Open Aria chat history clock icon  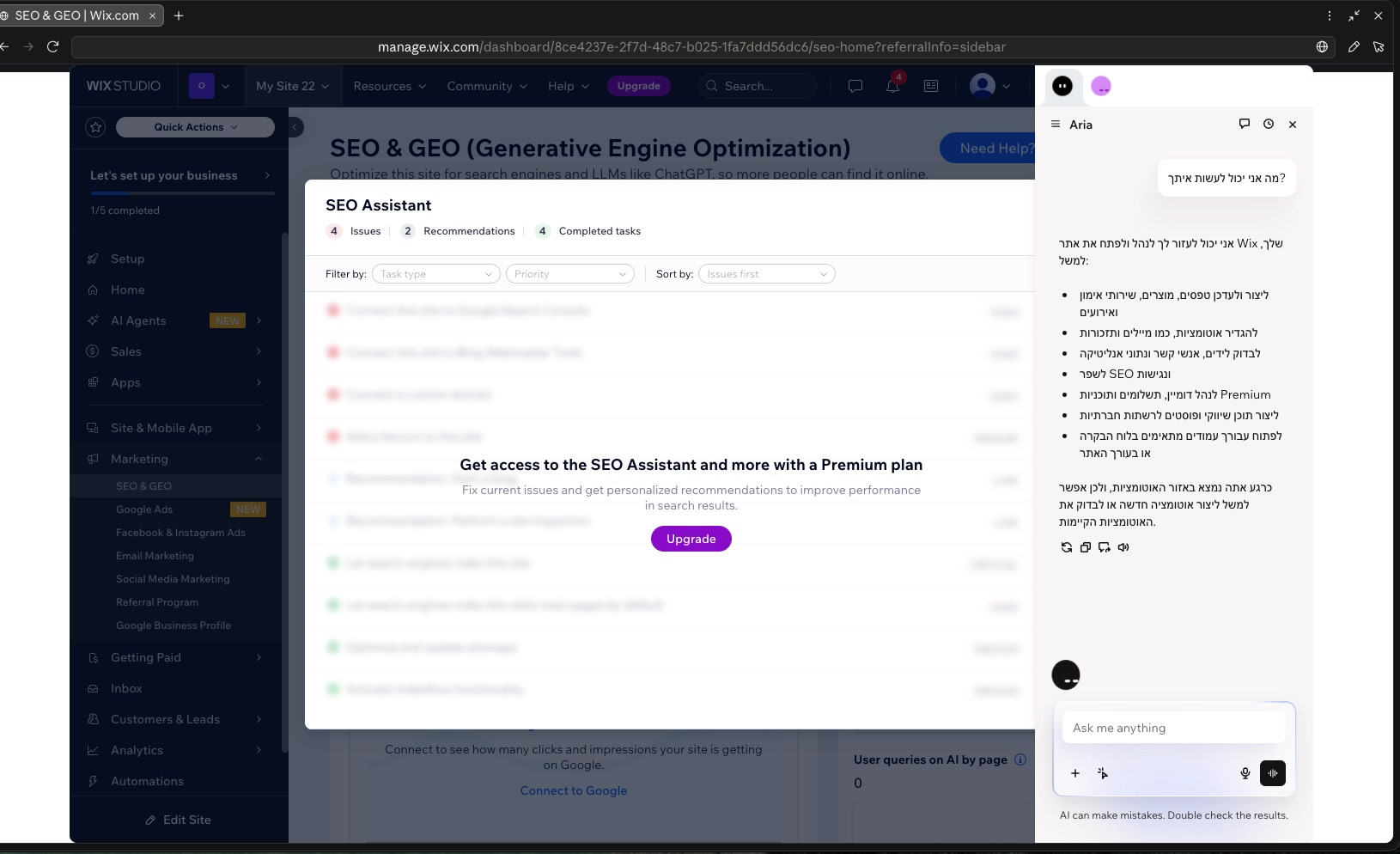(x=1269, y=124)
